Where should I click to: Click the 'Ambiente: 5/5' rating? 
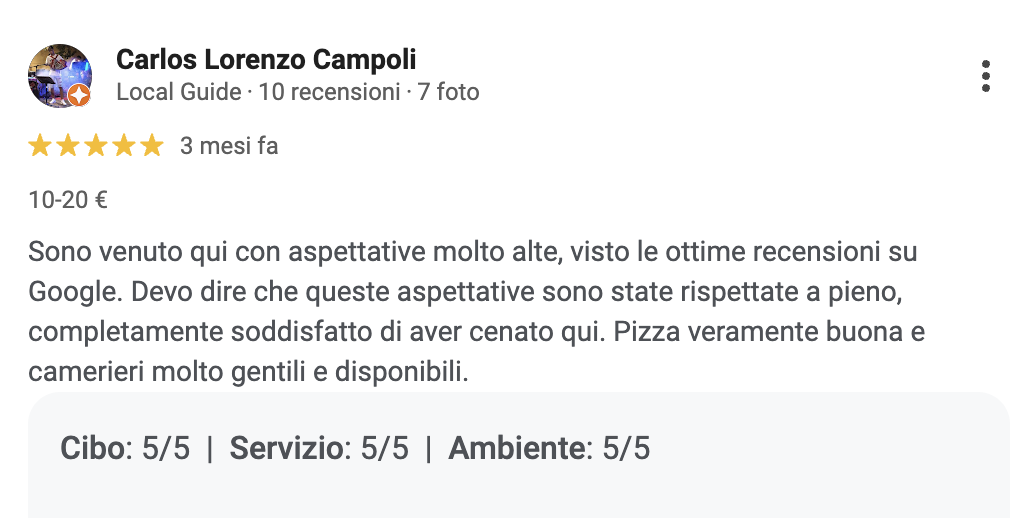pos(549,448)
